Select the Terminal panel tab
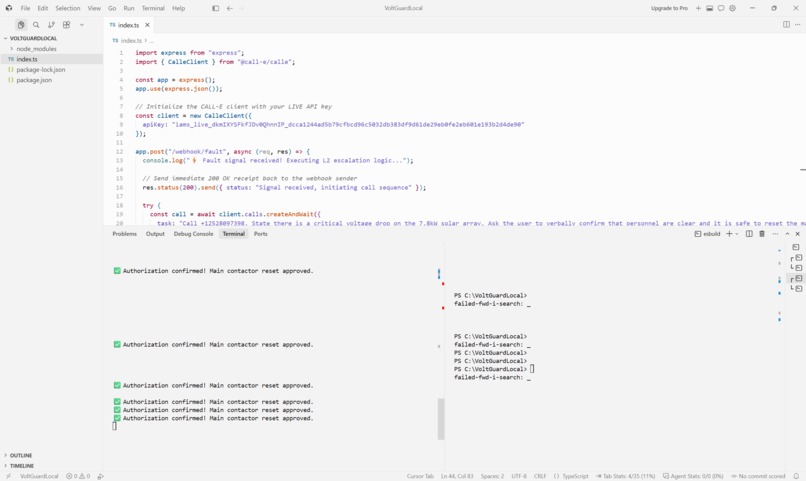The height and width of the screenshot is (481, 806). coord(233,234)
